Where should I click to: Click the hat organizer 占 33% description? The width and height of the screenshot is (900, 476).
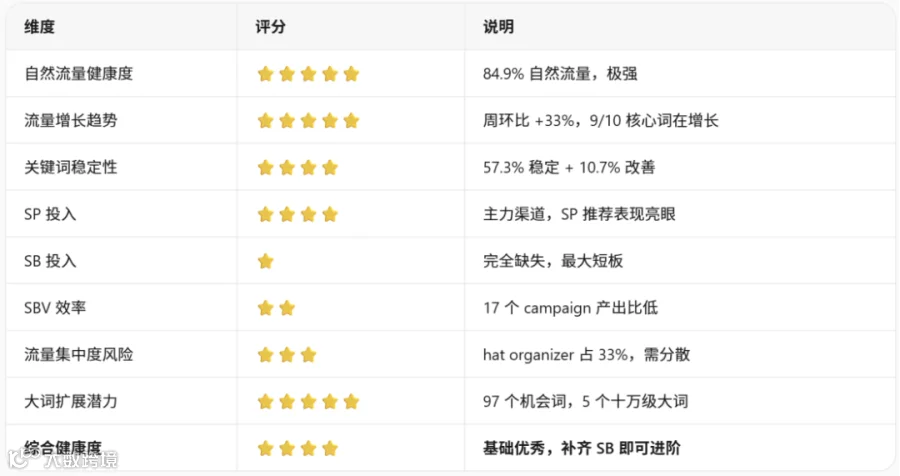tap(587, 355)
